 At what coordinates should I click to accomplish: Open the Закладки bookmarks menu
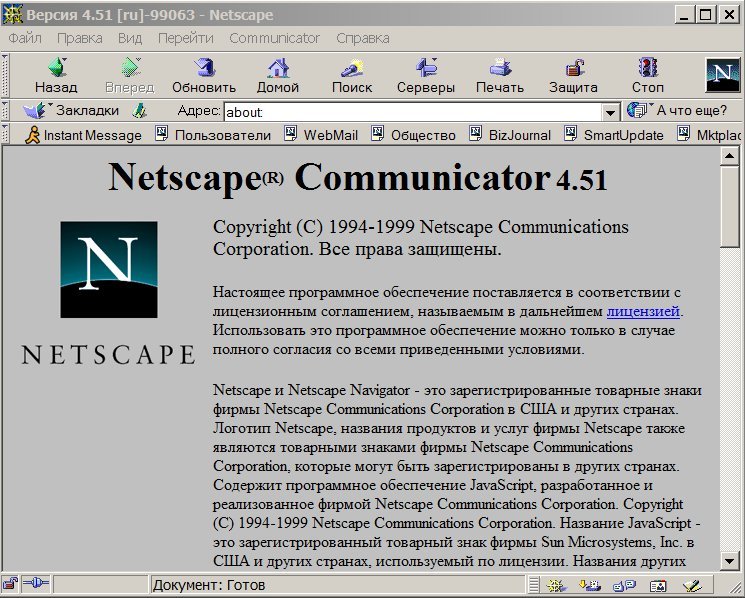pyautogui.click(x=71, y=111)
